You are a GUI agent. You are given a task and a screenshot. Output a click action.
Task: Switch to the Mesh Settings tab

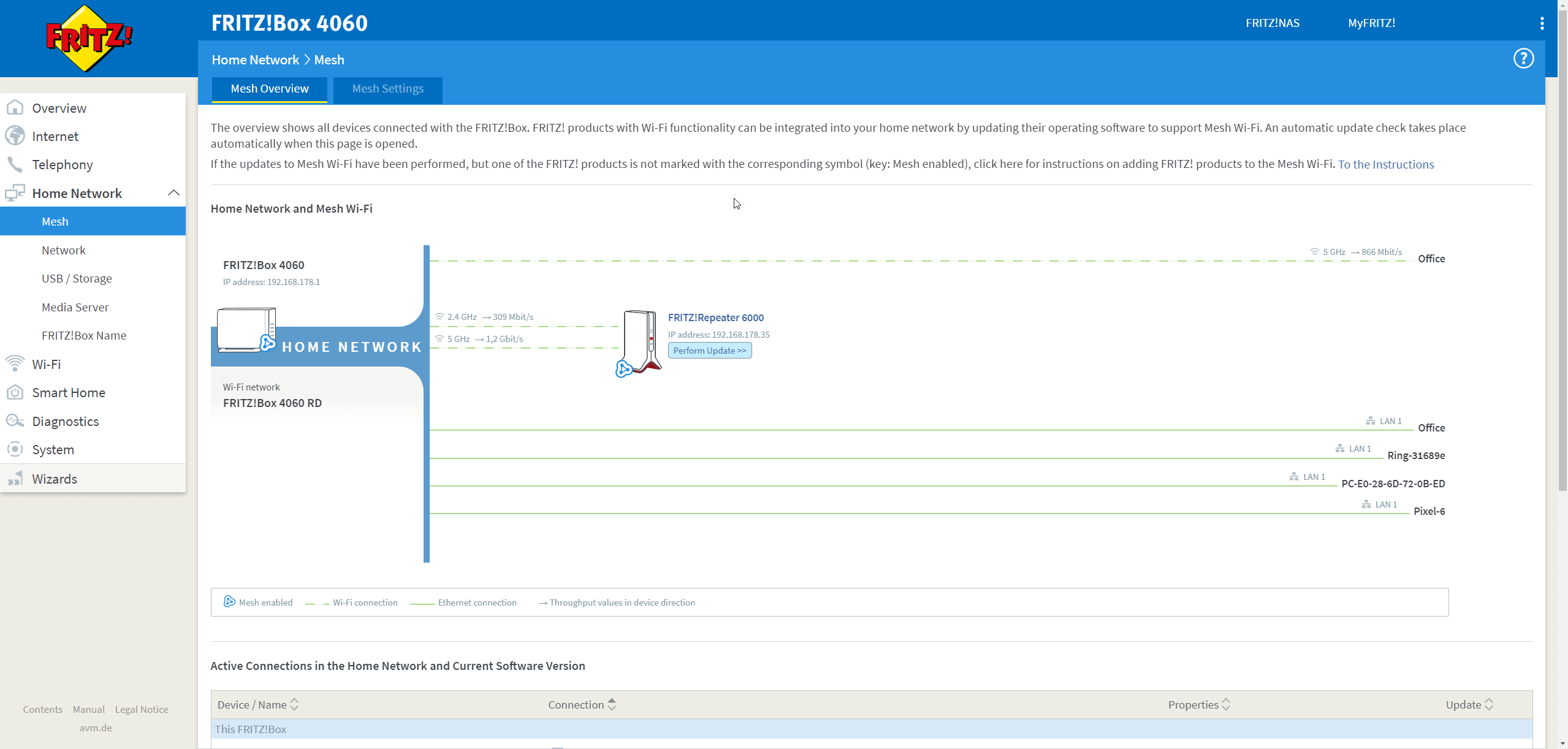tap(387, 89)
